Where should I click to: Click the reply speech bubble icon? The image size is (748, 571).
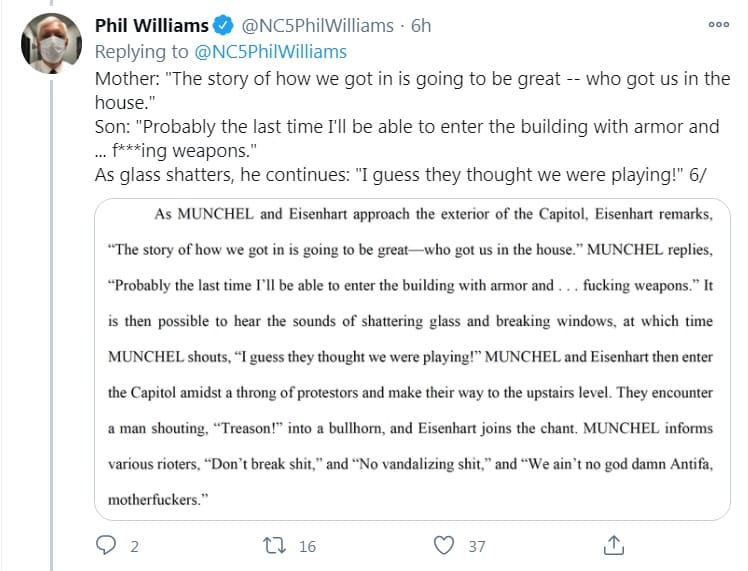point(107,545)
